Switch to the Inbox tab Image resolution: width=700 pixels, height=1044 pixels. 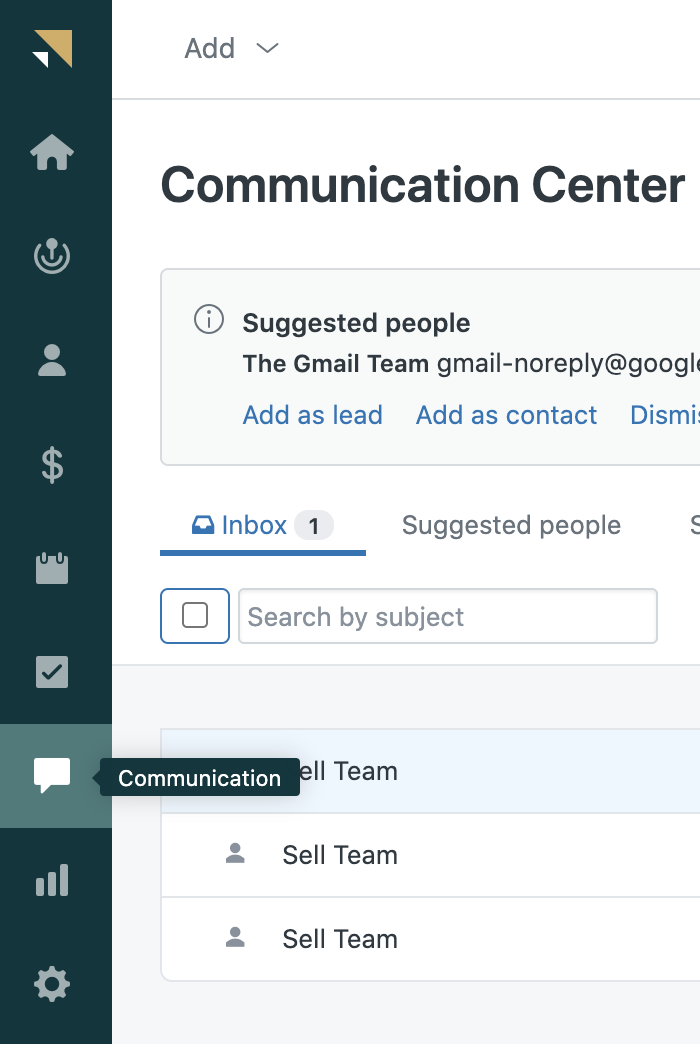(x=262, y=525)
